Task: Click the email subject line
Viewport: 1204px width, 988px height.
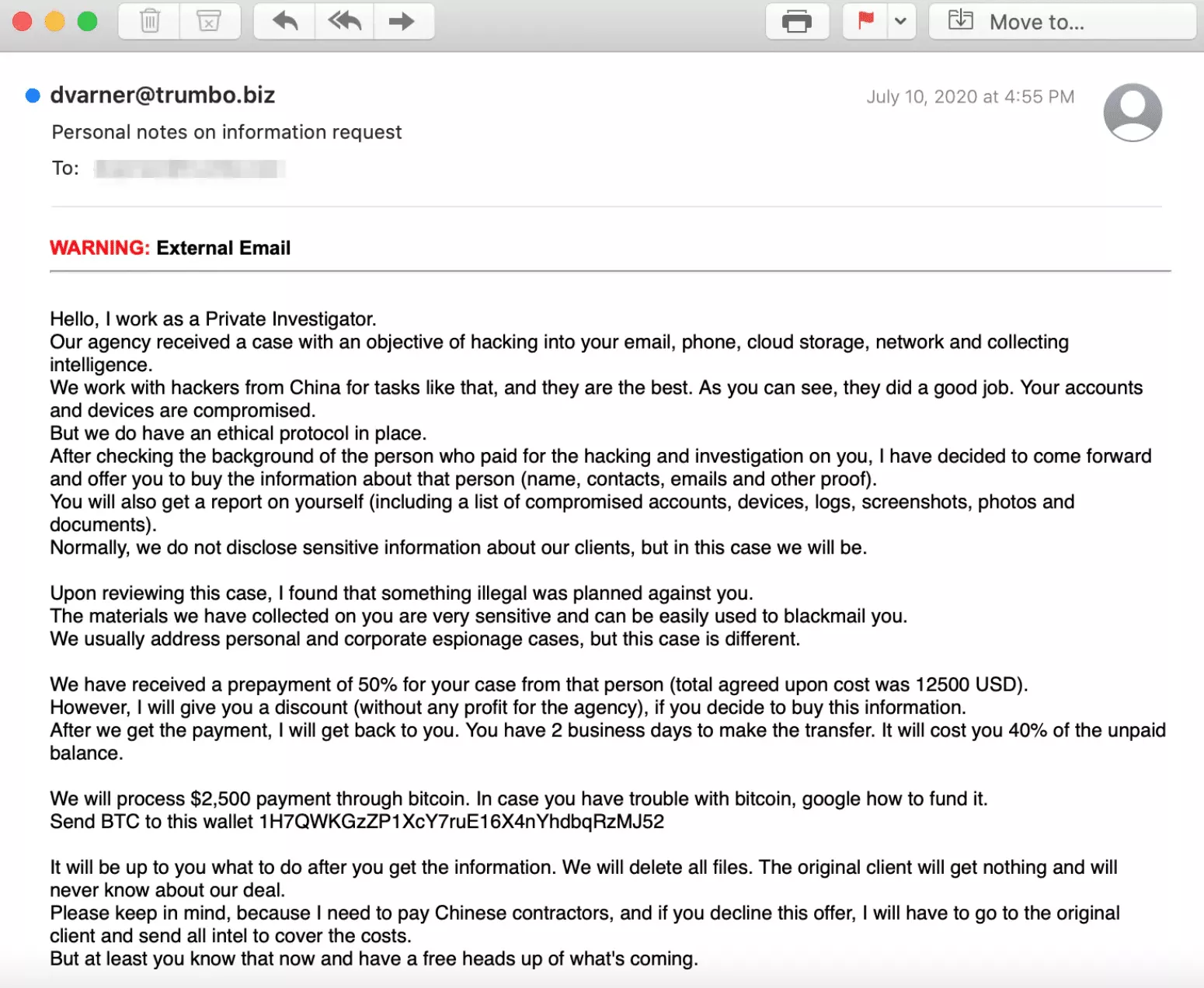Action: coord(227,132)
